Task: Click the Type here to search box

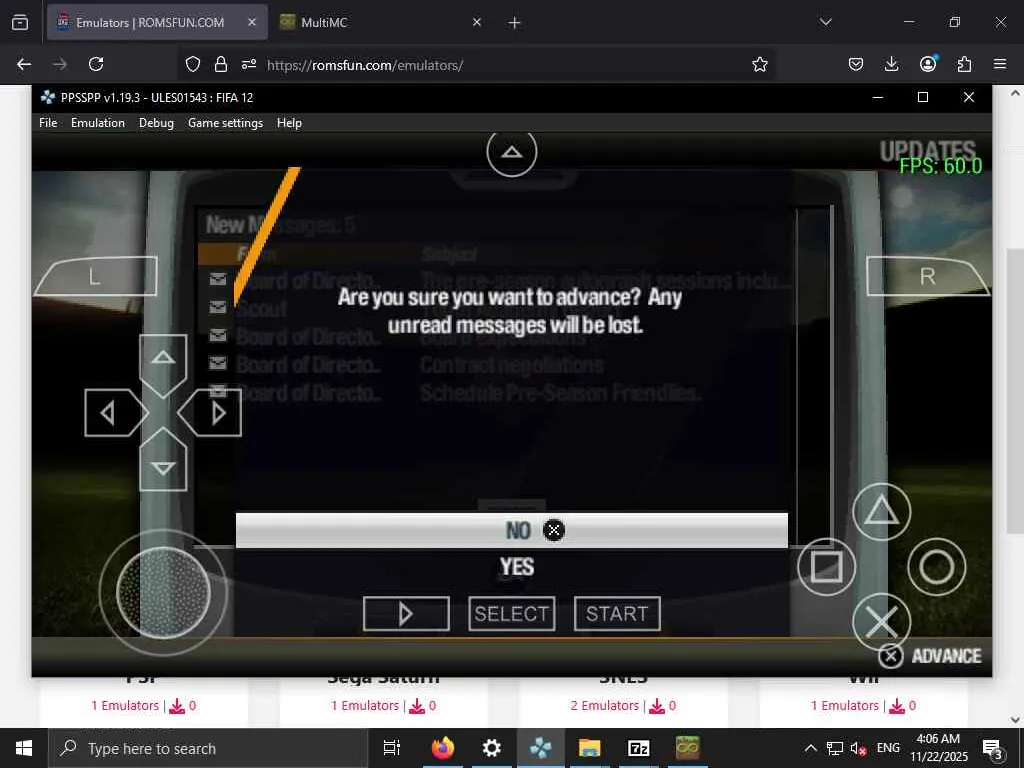Action: tap(208, 748)
